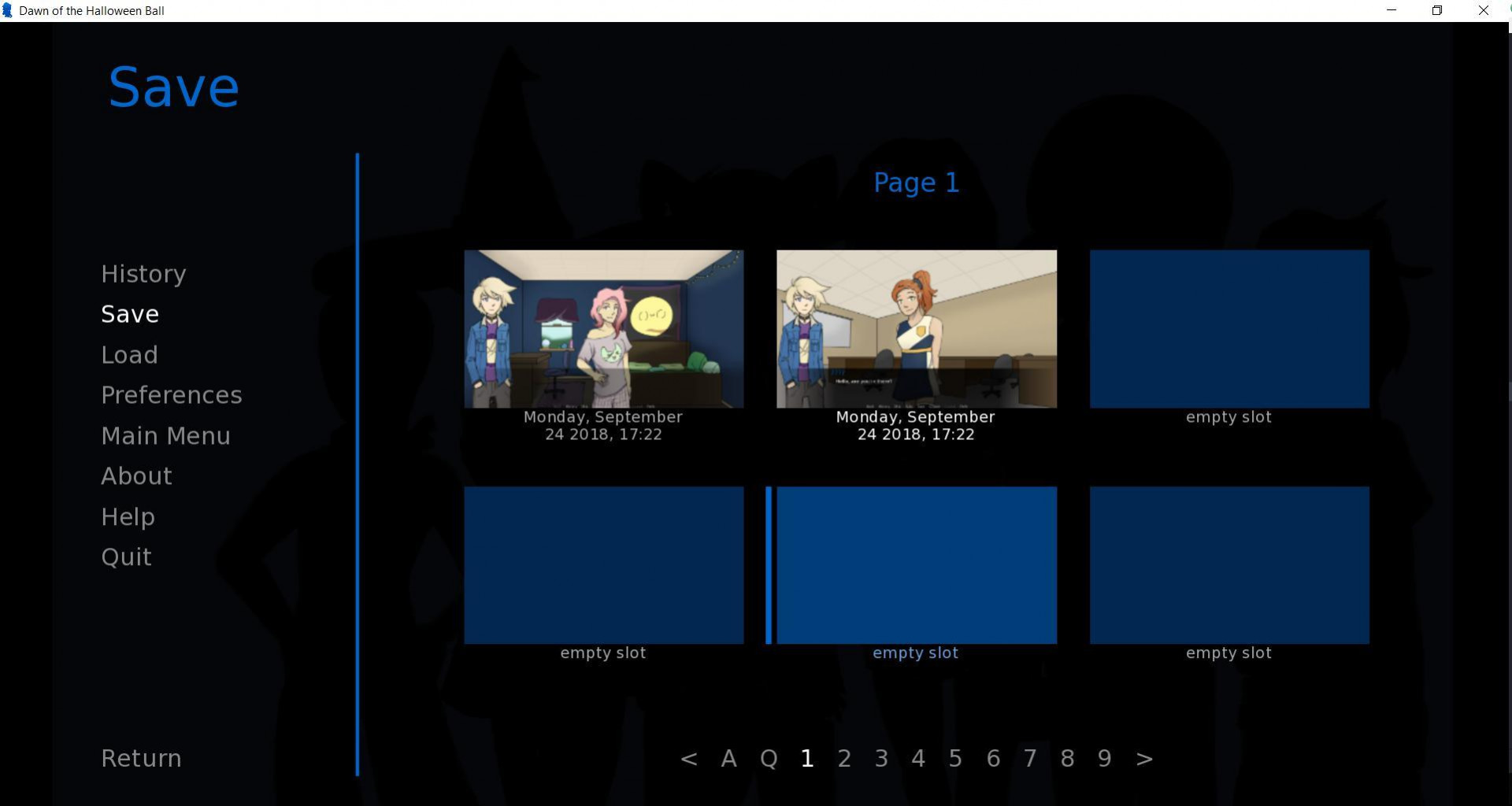1512x806 pixels.
Task: Open the Help screen
Action: pyautogui.click(x=128, y=517)
